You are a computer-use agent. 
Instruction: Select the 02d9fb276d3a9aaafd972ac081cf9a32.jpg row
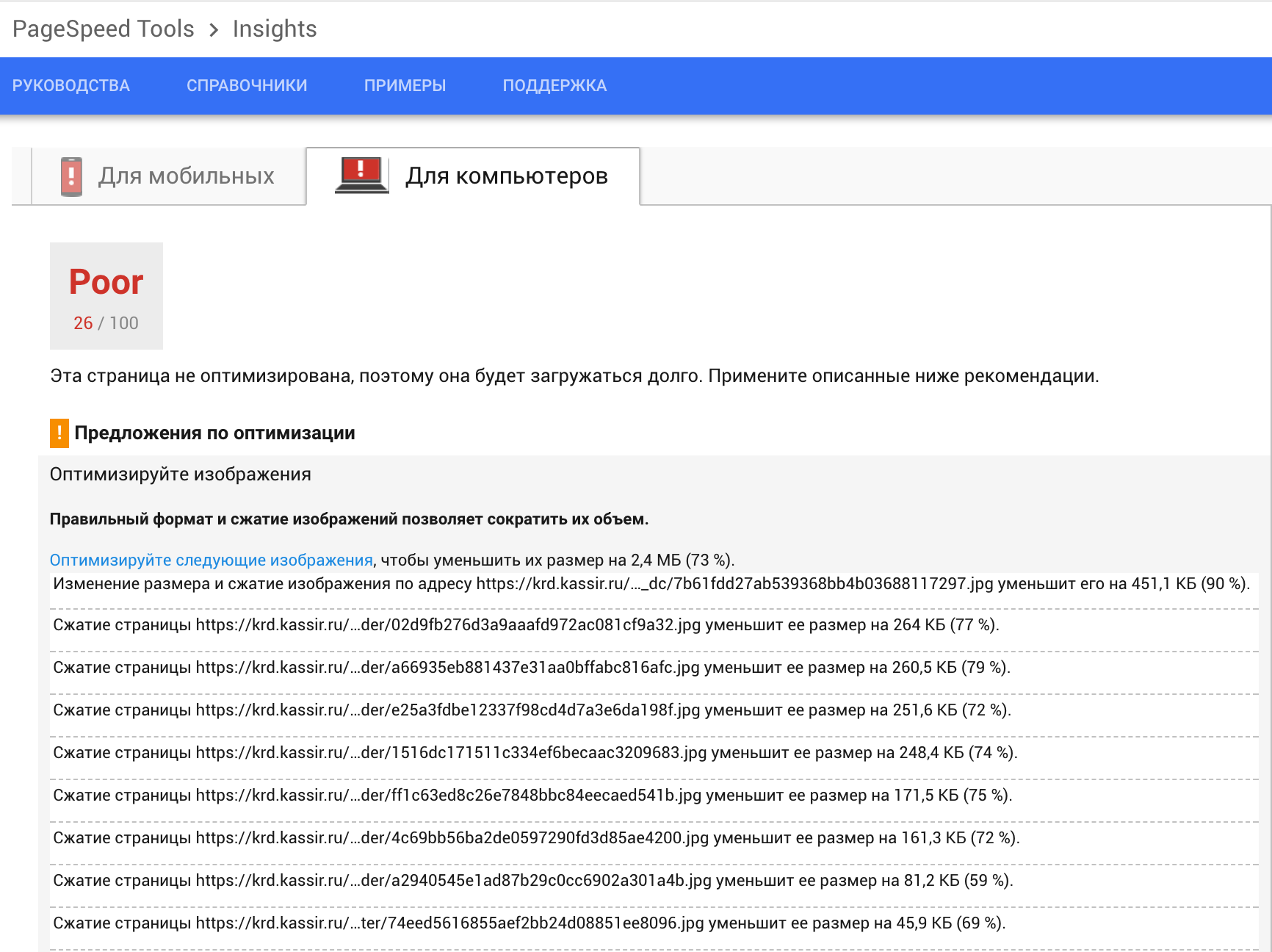coord(654,630)
